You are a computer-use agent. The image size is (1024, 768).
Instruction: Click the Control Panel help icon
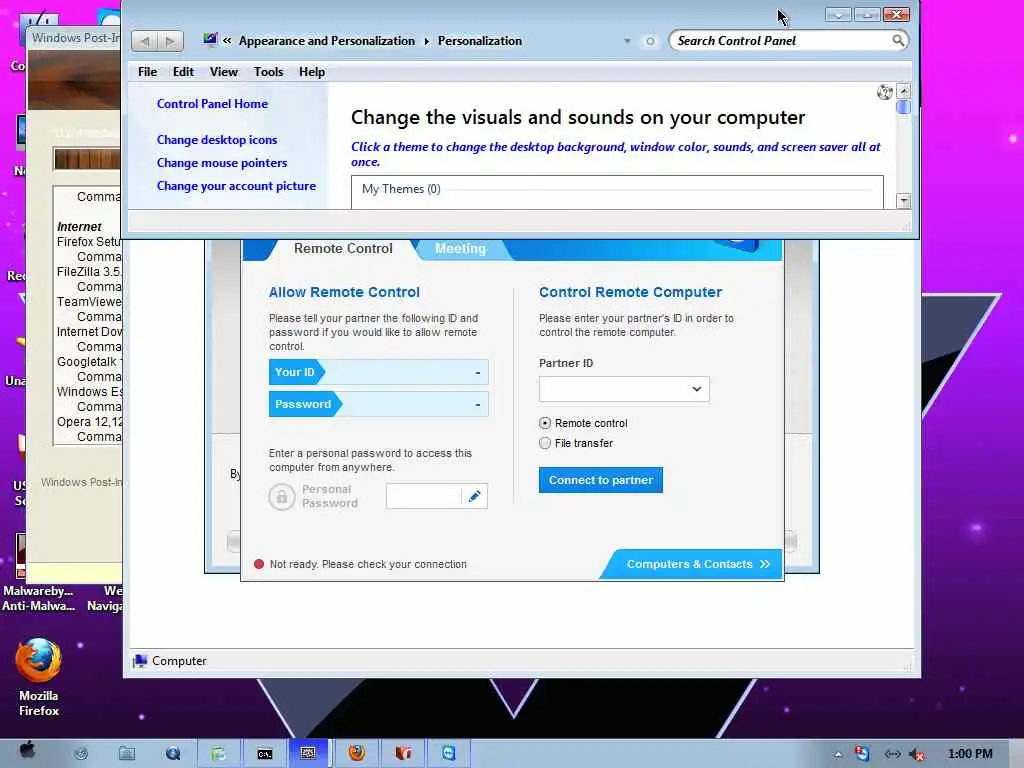tap(885, 92)
